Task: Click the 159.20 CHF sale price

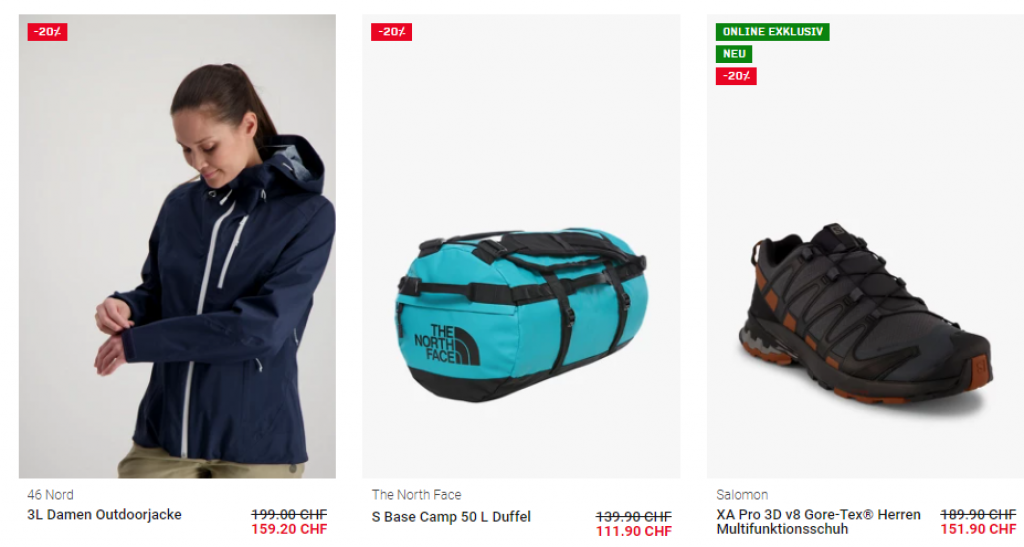Action: [x=289, y=529]
